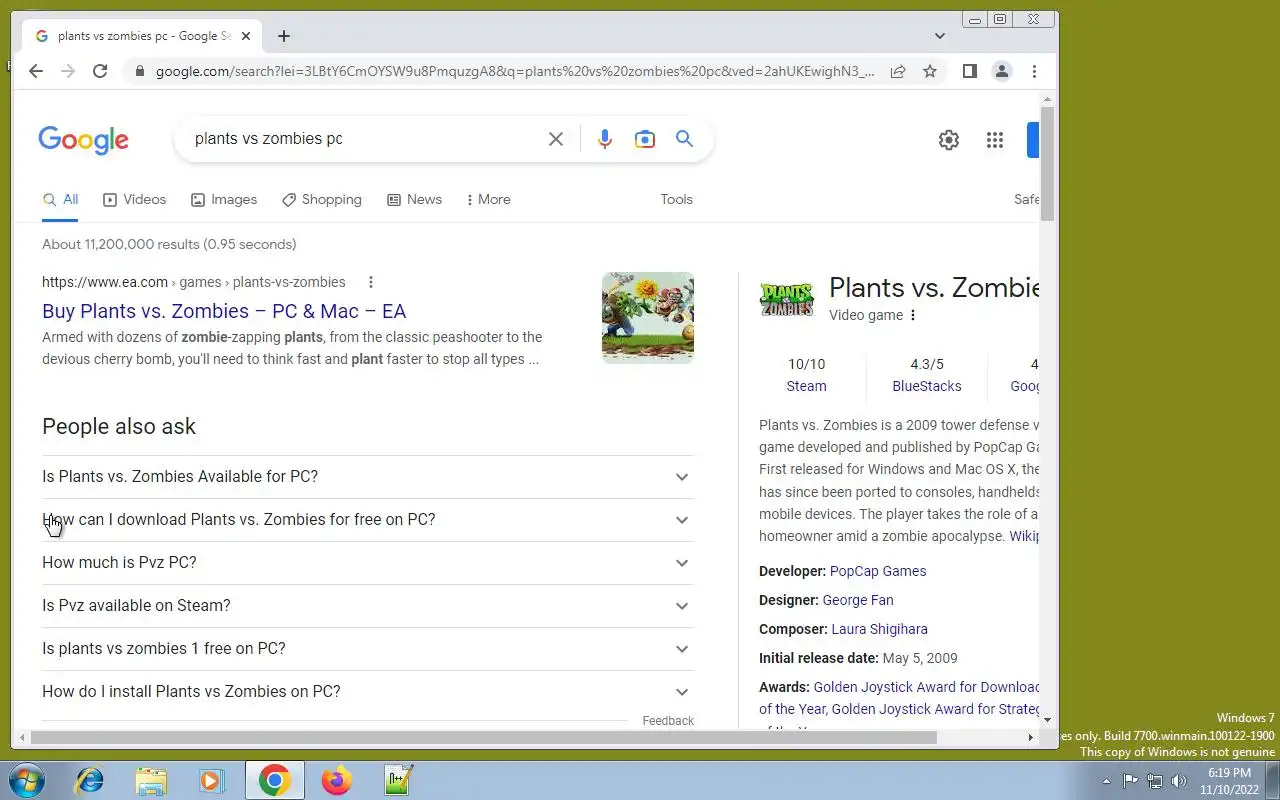Click the Chrome icon in taskbar
1280x800 pixels.
pos(275,780)
